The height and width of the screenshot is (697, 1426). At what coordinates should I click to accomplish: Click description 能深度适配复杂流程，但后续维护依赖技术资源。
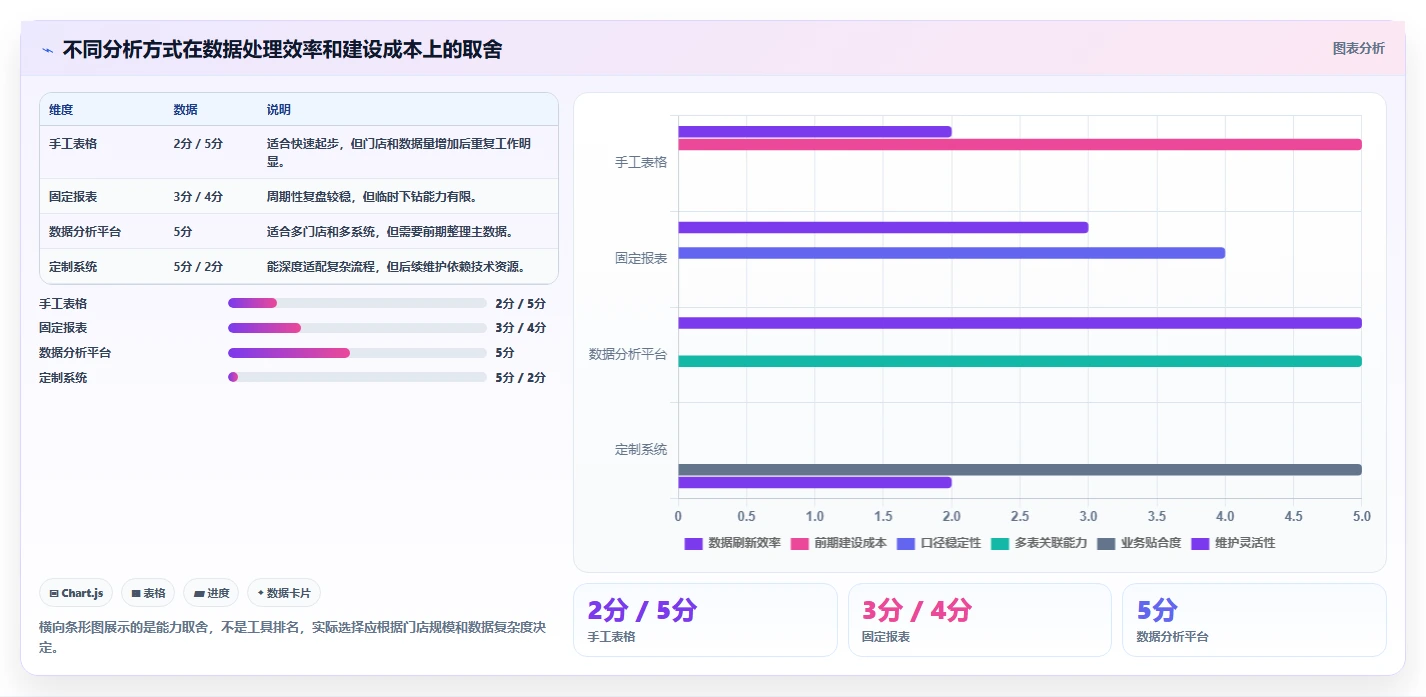point(397,267)
